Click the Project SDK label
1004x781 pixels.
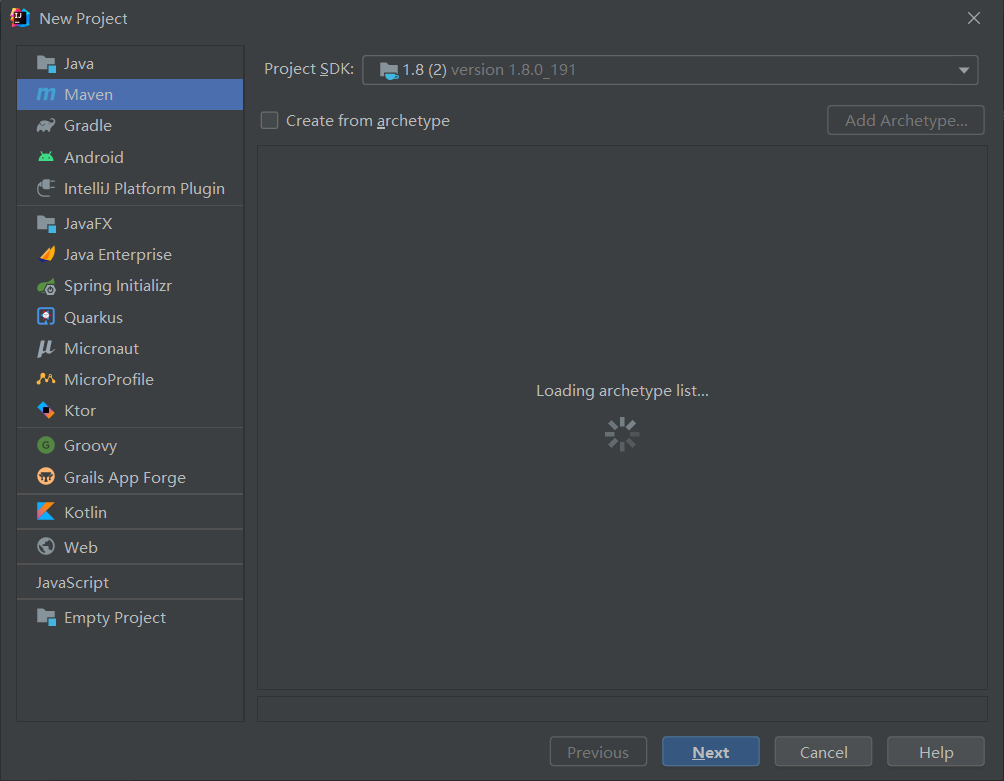click(309, 69)
